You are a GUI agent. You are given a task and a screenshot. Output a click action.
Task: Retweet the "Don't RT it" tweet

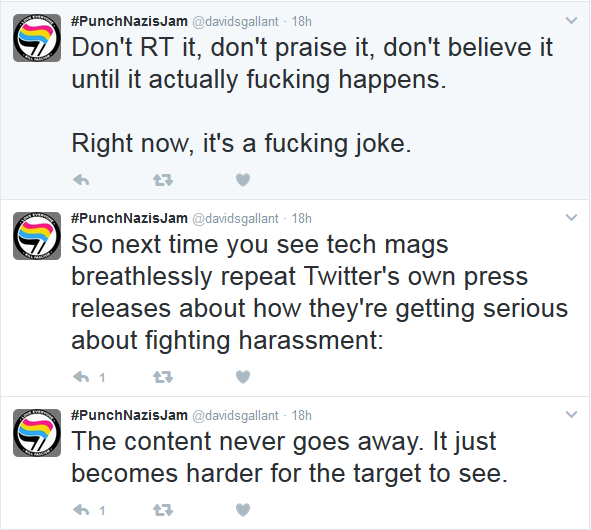tap(163, 180)
